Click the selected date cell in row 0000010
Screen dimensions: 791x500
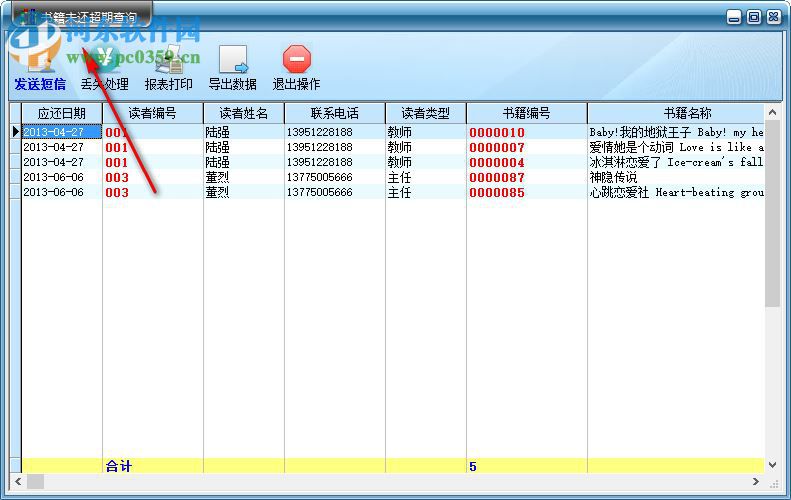pyautogui.click(x=62, y=132)
